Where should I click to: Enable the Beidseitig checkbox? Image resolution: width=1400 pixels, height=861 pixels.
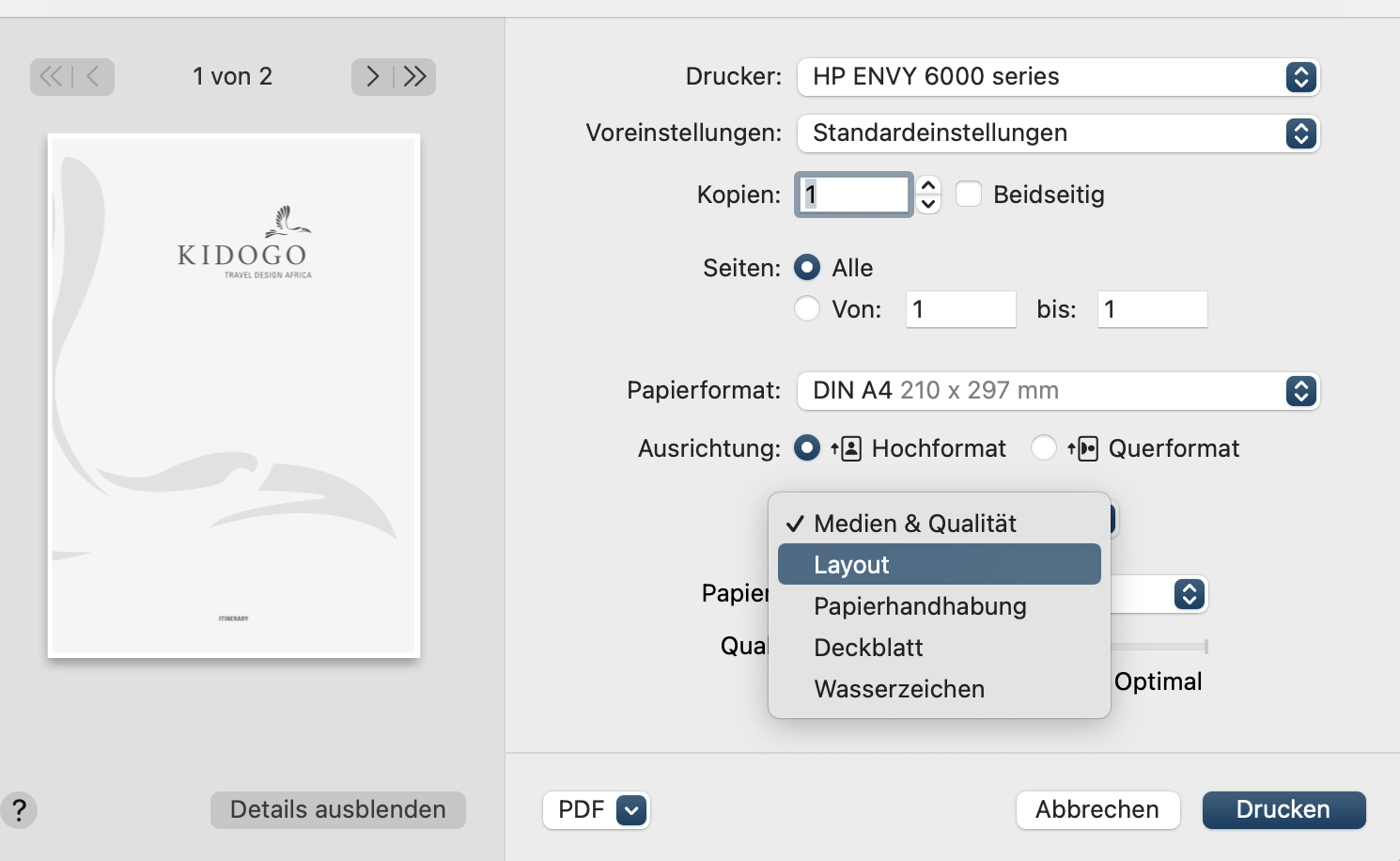[969, 195]
